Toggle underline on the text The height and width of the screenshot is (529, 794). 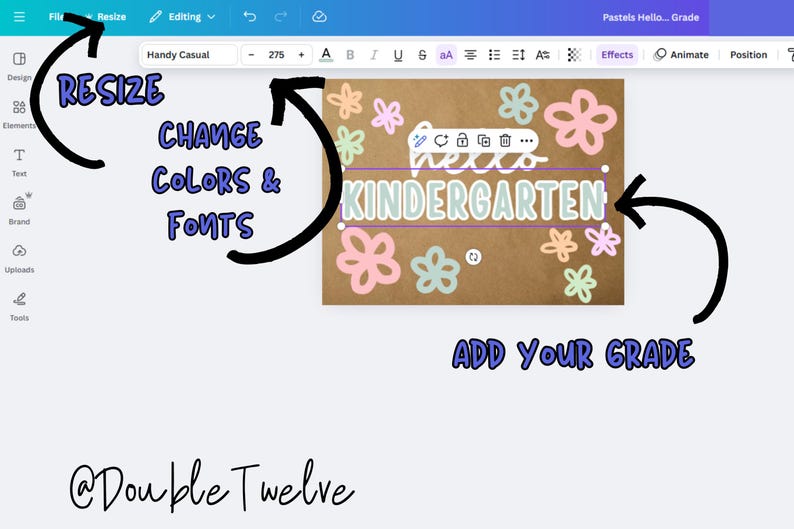[x=398, y=55]
